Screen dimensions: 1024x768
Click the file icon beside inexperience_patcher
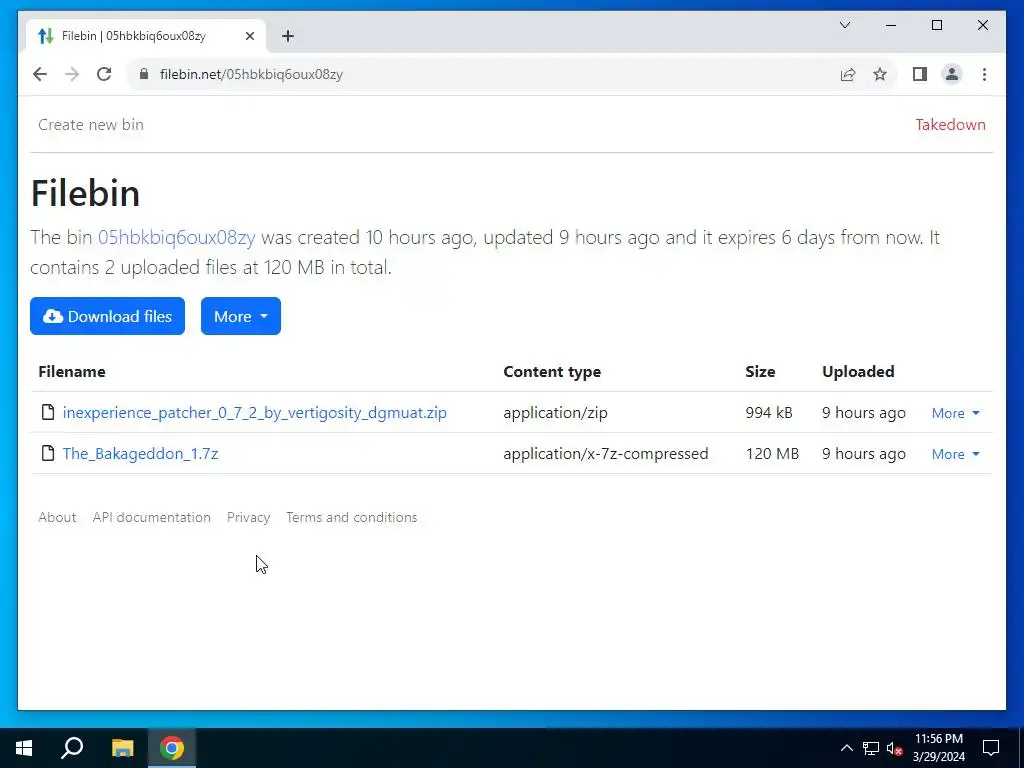48,412
